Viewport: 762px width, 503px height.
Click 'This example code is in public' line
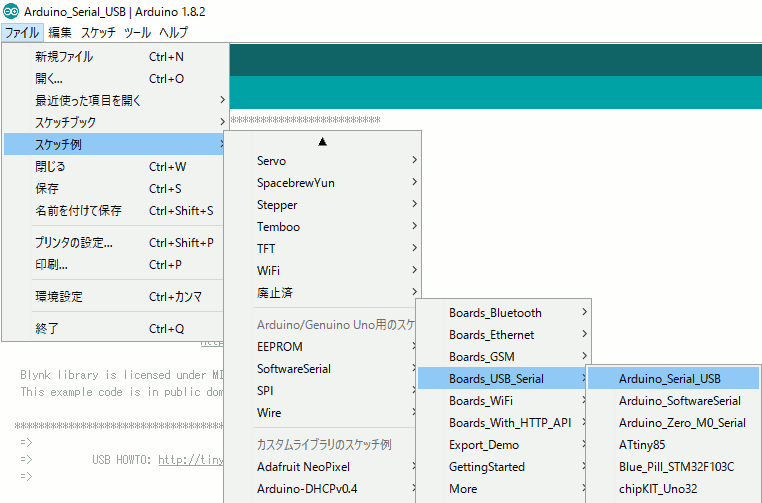(x=121, y=392)
